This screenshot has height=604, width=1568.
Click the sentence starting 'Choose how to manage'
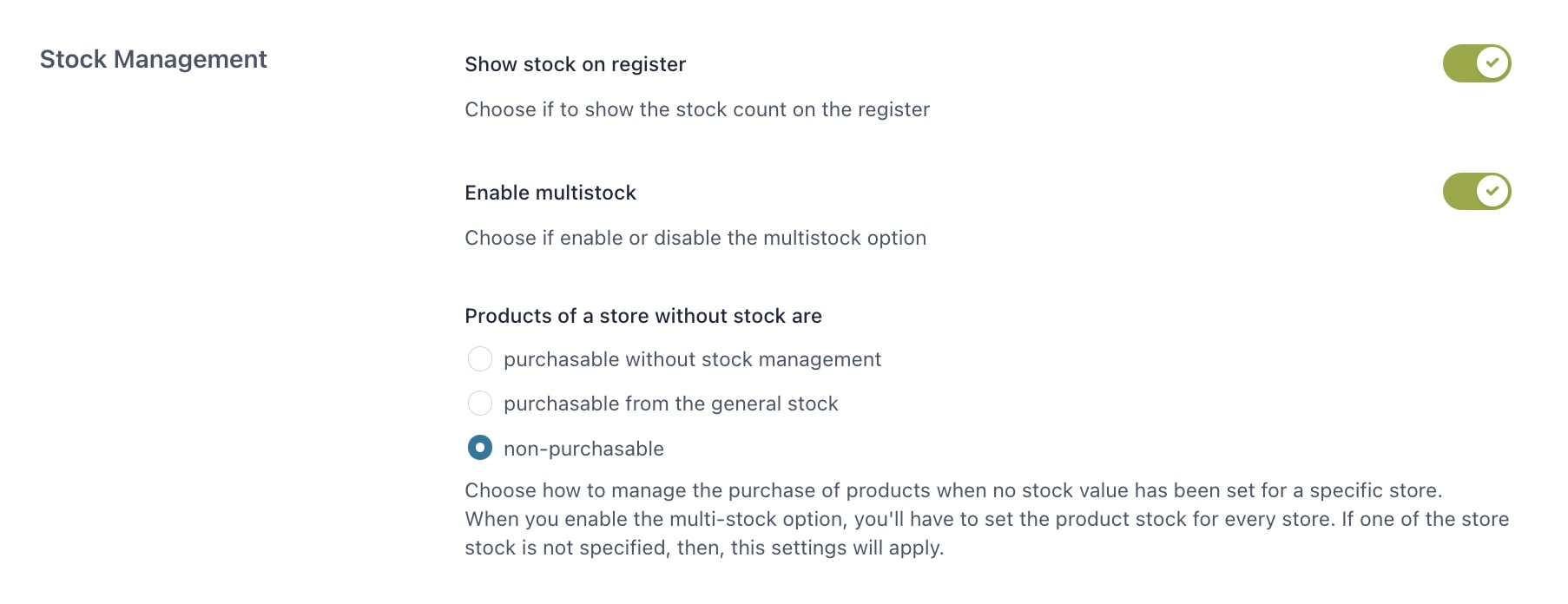[953, 490]
